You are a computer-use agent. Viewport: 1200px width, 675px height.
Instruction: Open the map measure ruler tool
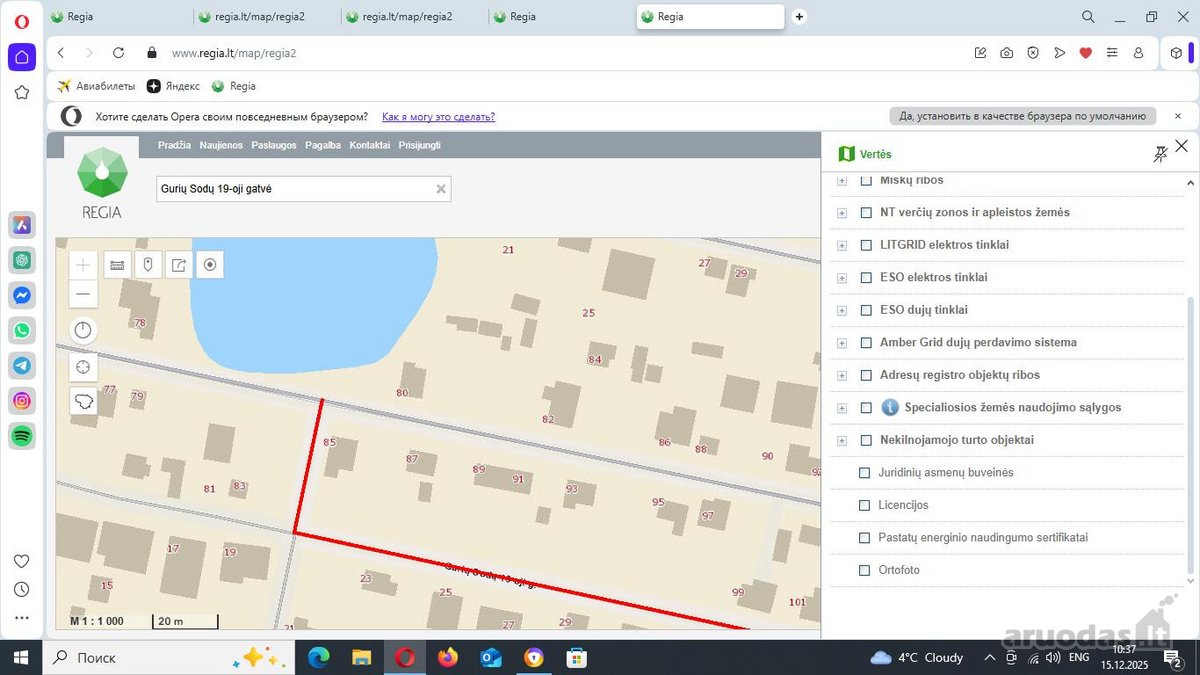point(117,265)
